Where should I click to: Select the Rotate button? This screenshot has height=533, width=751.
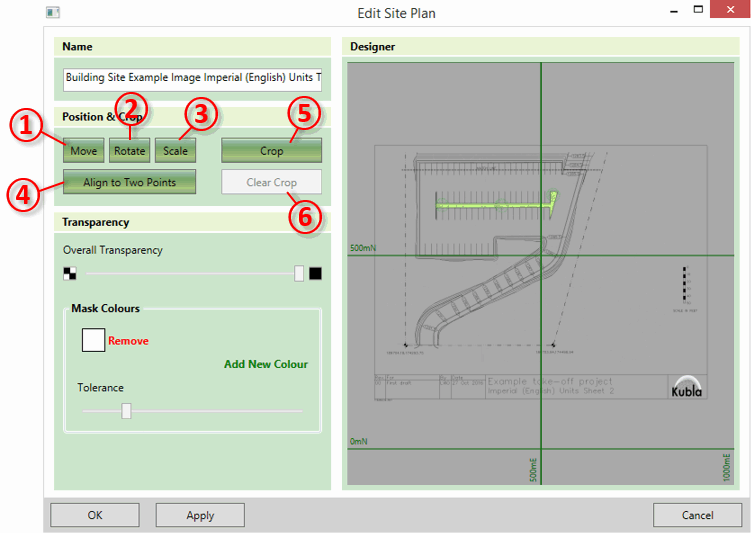point(129,151)
